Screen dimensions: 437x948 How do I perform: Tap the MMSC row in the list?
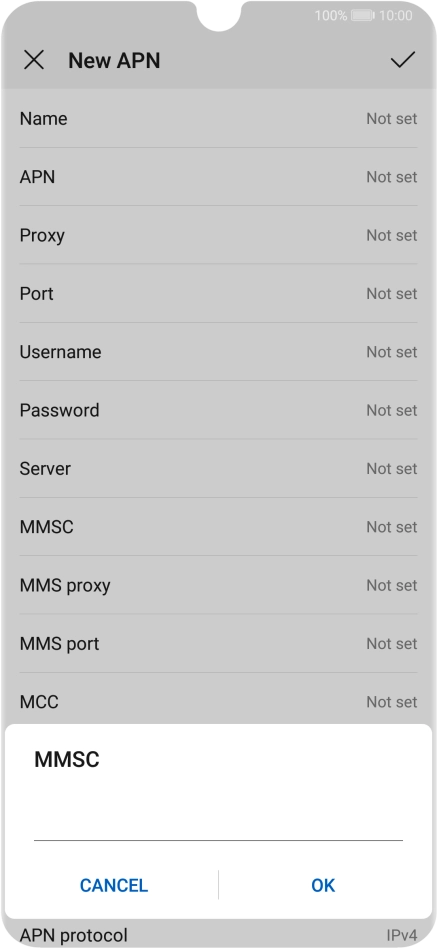[218, 527]
